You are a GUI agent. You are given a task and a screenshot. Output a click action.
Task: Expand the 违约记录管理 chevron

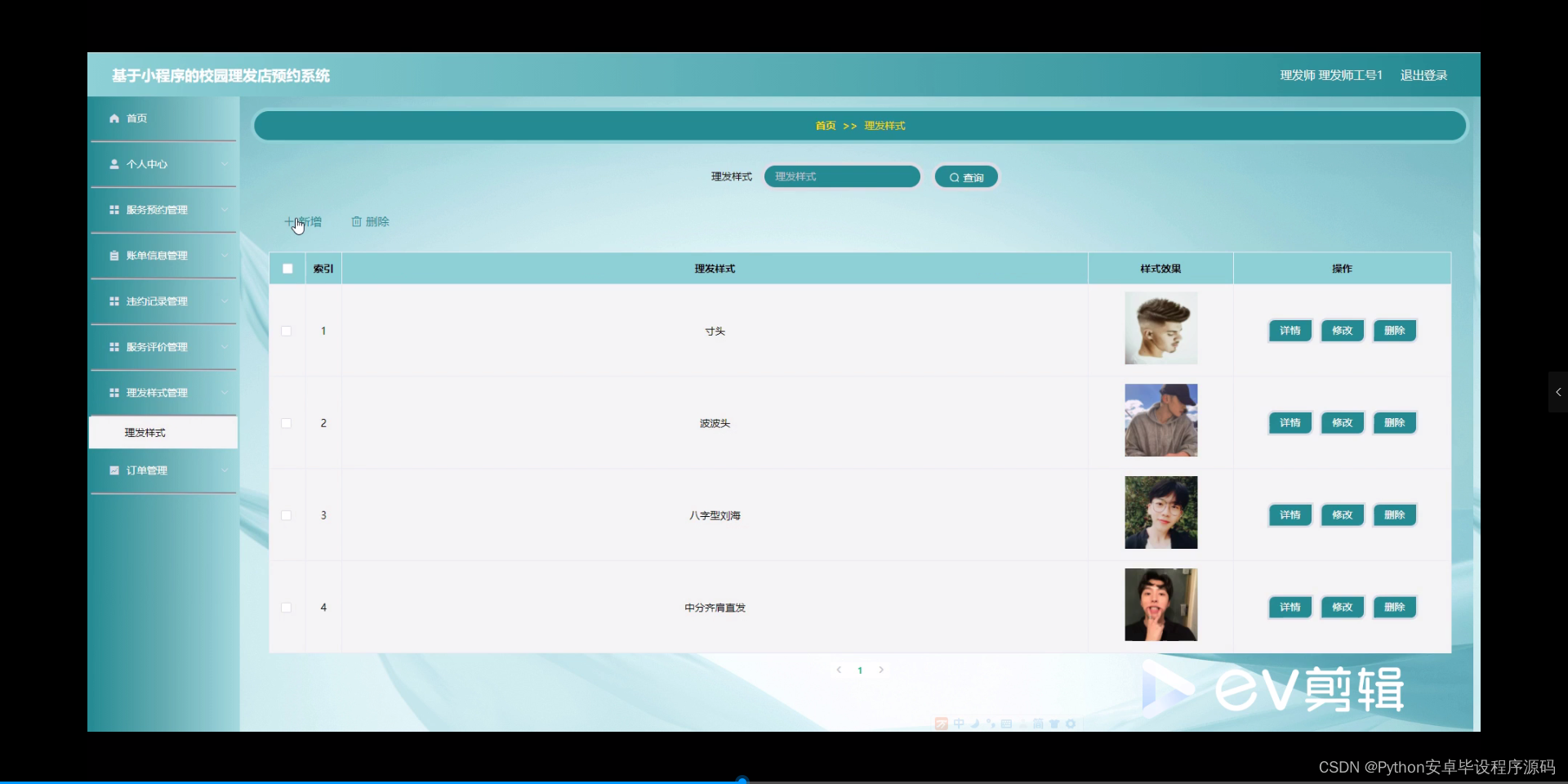pyautogui.click(x=225, y=301)
